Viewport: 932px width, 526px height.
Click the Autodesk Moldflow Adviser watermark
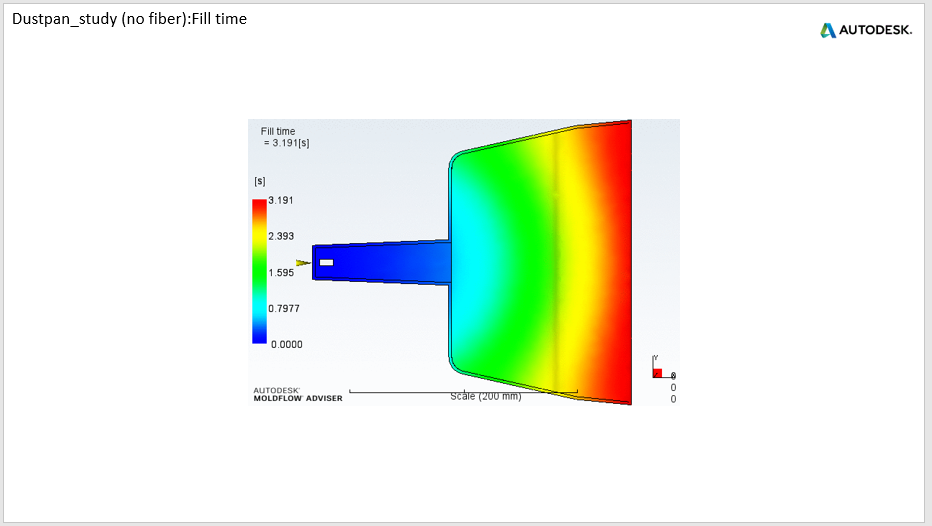tap(298, 395)
